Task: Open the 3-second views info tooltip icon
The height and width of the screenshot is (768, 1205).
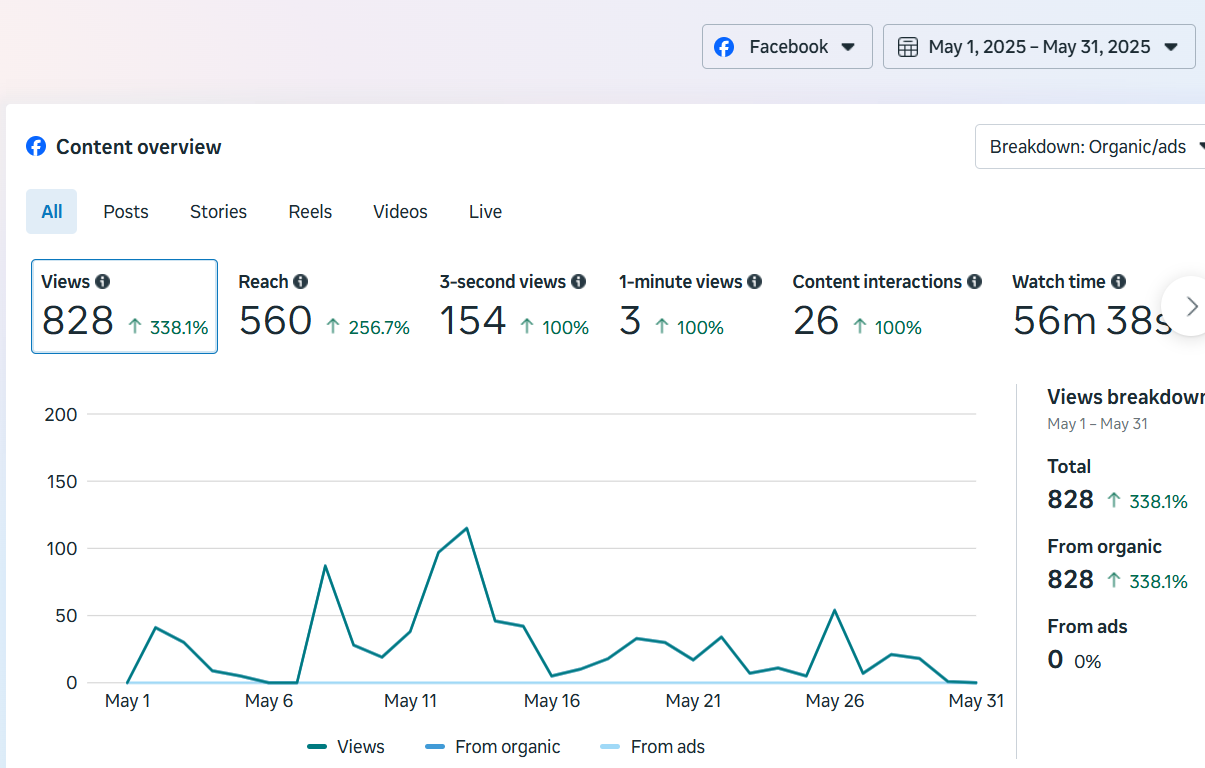Action: pos(578,282)
